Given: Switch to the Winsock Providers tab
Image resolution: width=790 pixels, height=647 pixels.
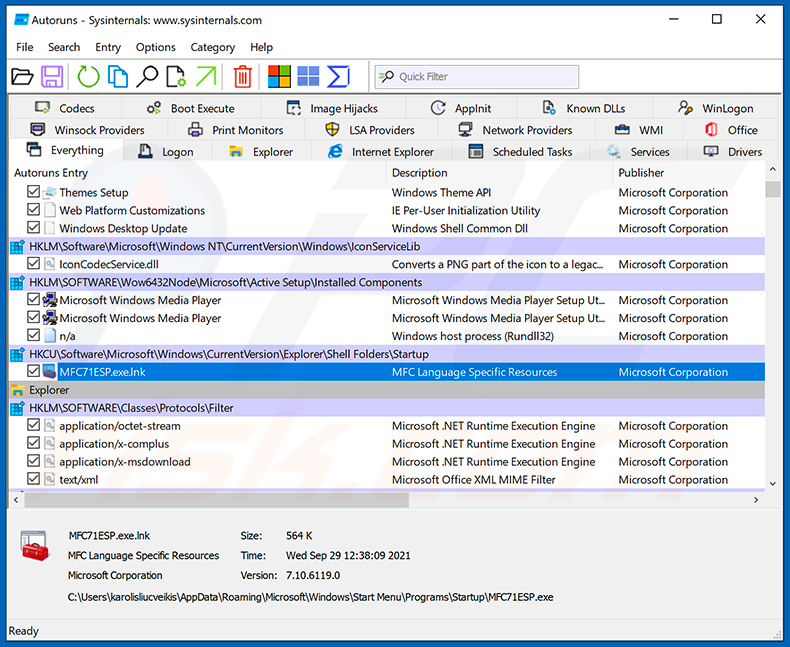Looking at the screenshot, I should 88,130.
